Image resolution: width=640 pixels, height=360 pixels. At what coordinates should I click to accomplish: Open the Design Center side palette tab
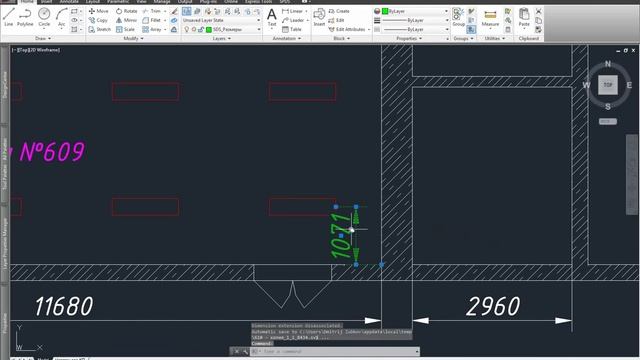(x=5, y=85)
